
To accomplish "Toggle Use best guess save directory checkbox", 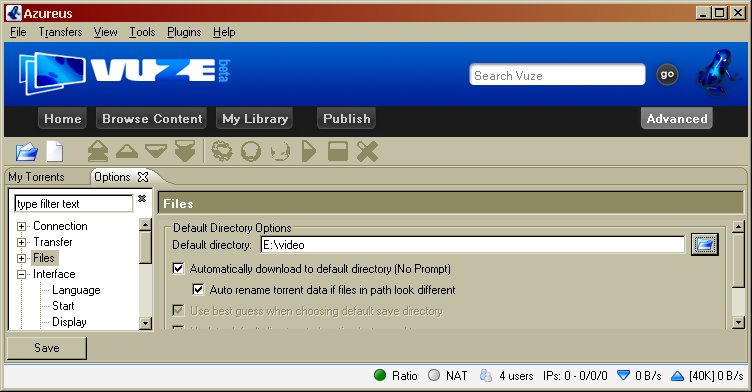I will pyautogui.click(x=178, y=311).
